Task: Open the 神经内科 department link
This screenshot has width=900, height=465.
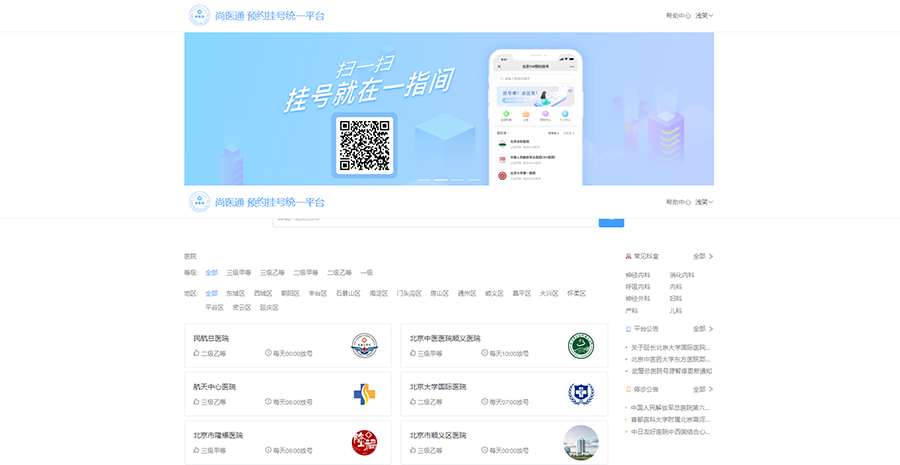Action: coord(638,275)
